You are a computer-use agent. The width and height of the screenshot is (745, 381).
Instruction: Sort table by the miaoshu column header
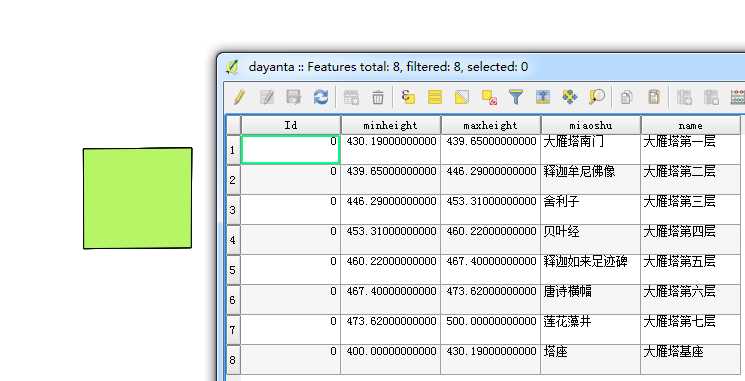591,125
